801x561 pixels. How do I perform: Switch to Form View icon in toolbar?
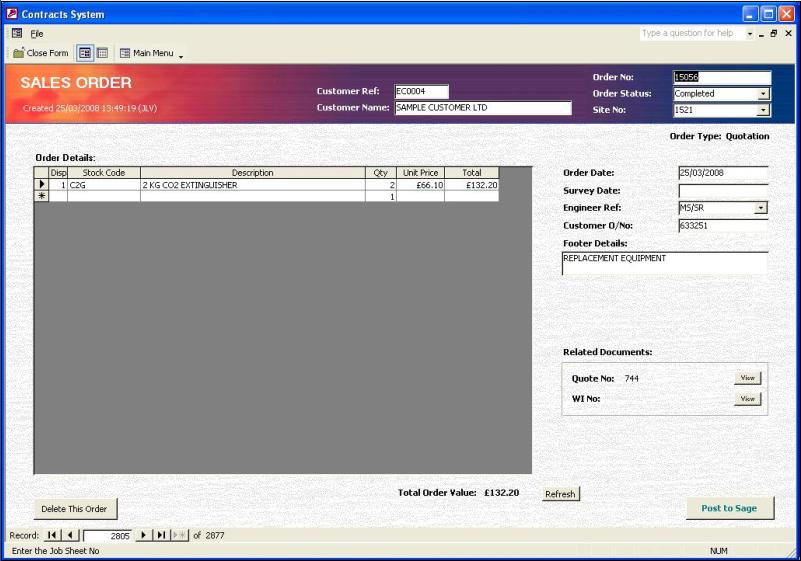(86, 53)
